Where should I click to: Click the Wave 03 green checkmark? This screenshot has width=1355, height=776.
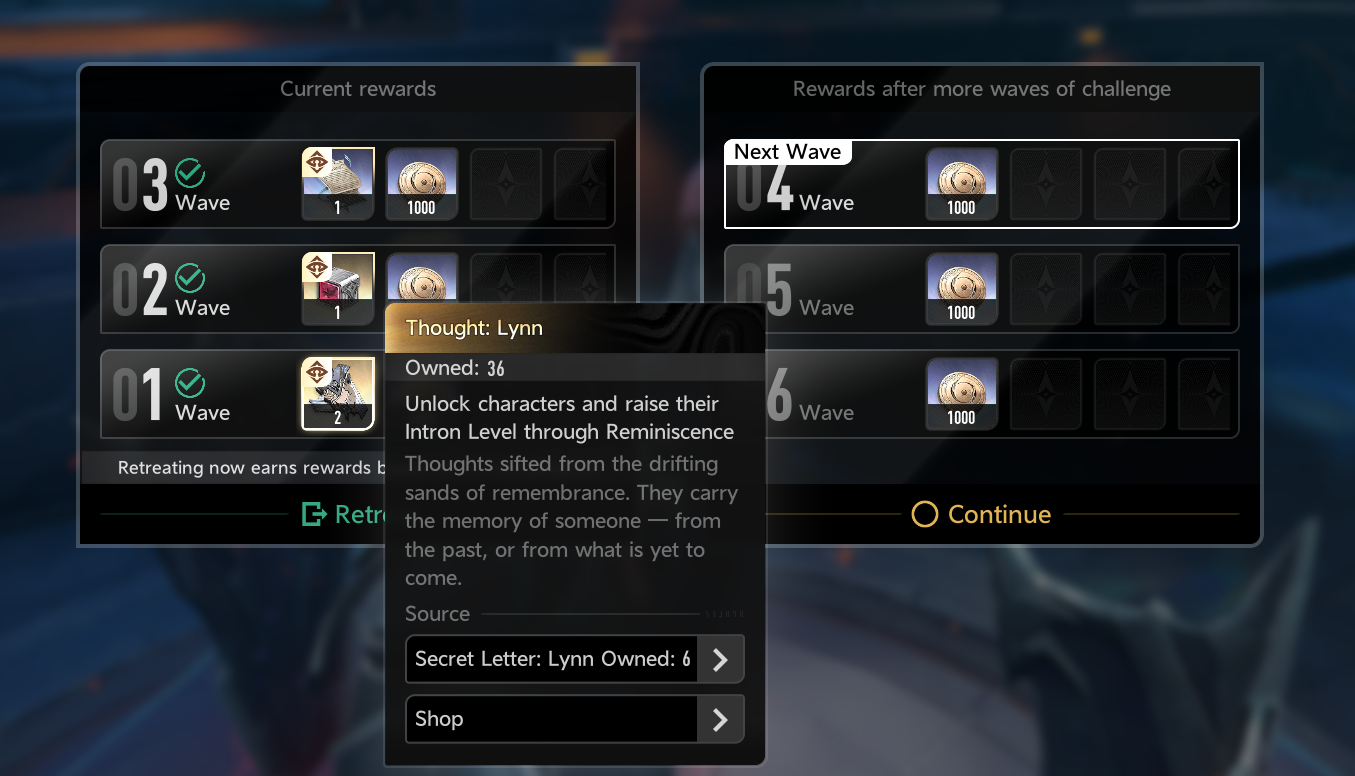pos(190,173)
